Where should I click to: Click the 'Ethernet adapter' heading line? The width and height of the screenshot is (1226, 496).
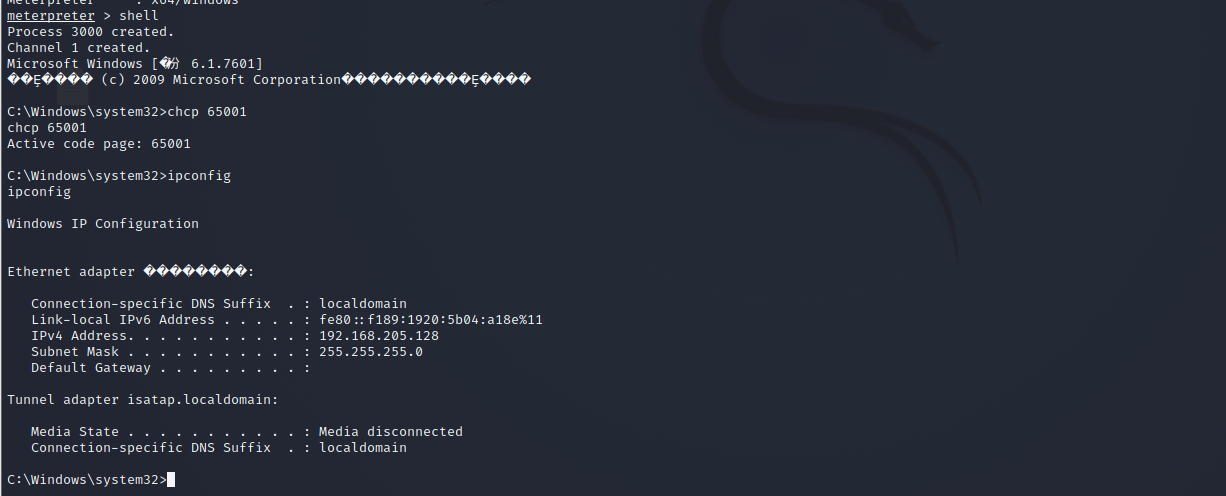click(131, 272)
